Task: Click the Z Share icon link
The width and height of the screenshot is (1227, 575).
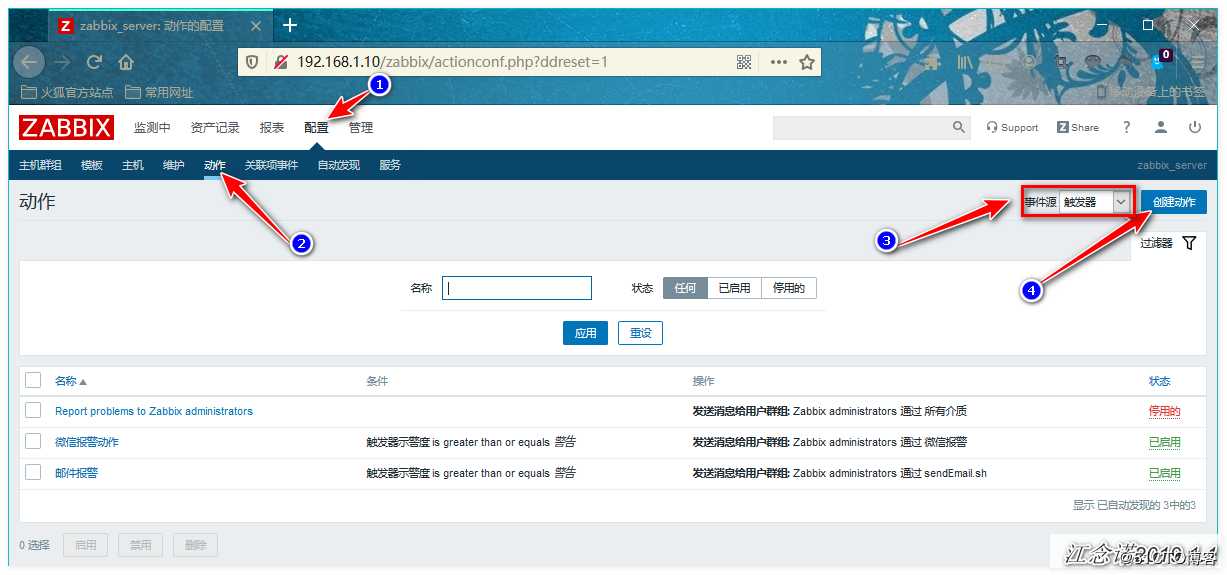Action: click(1077, 127)
